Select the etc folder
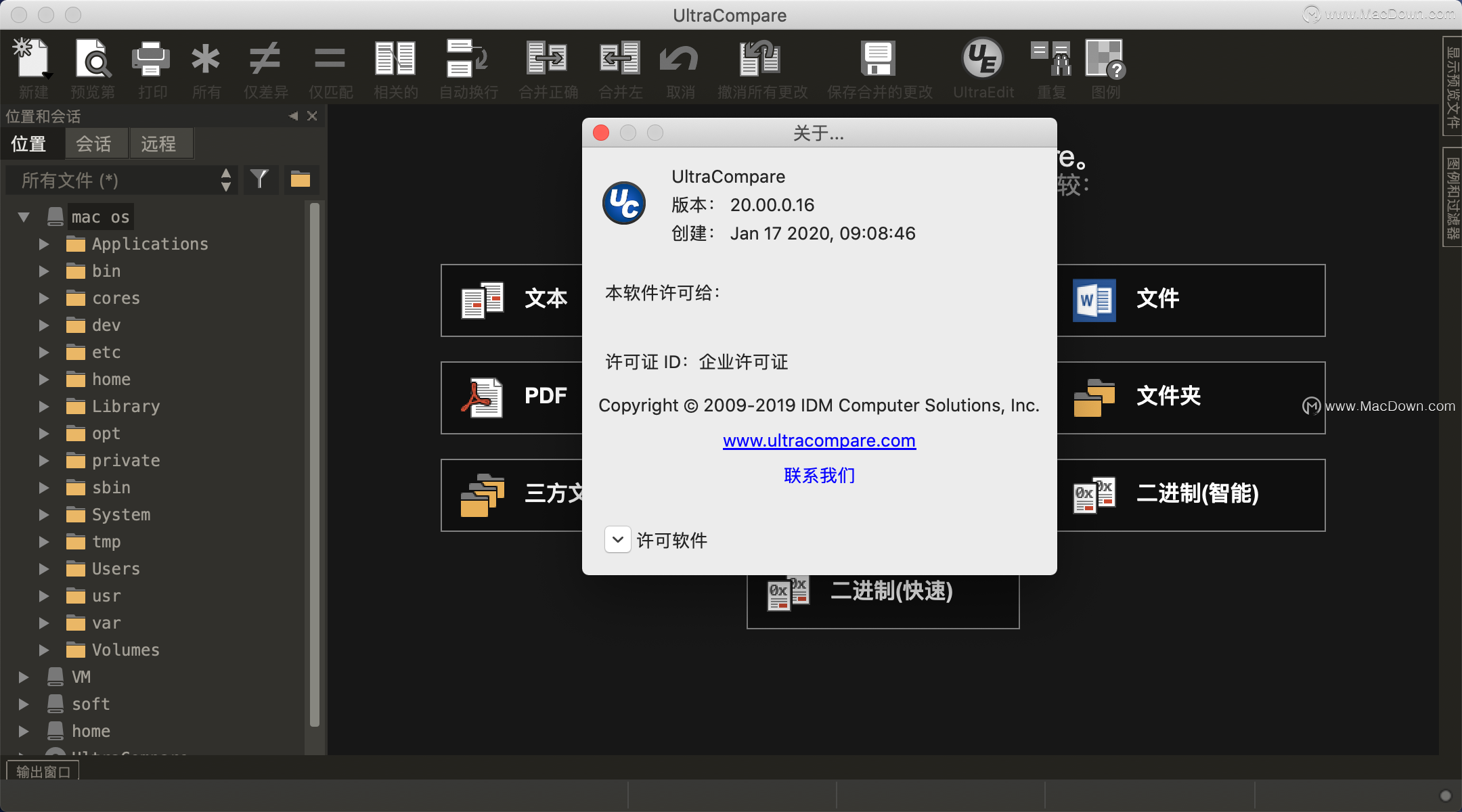 (x=106, y=353)
